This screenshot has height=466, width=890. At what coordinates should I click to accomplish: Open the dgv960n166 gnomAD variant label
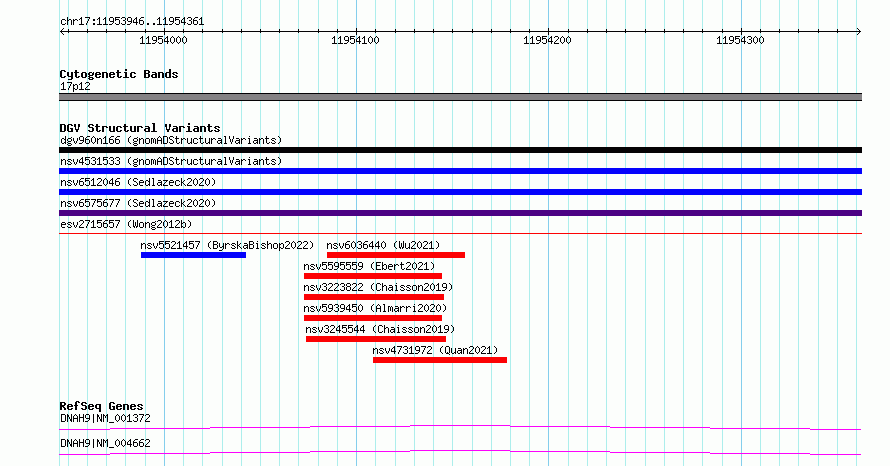point(171,140)
